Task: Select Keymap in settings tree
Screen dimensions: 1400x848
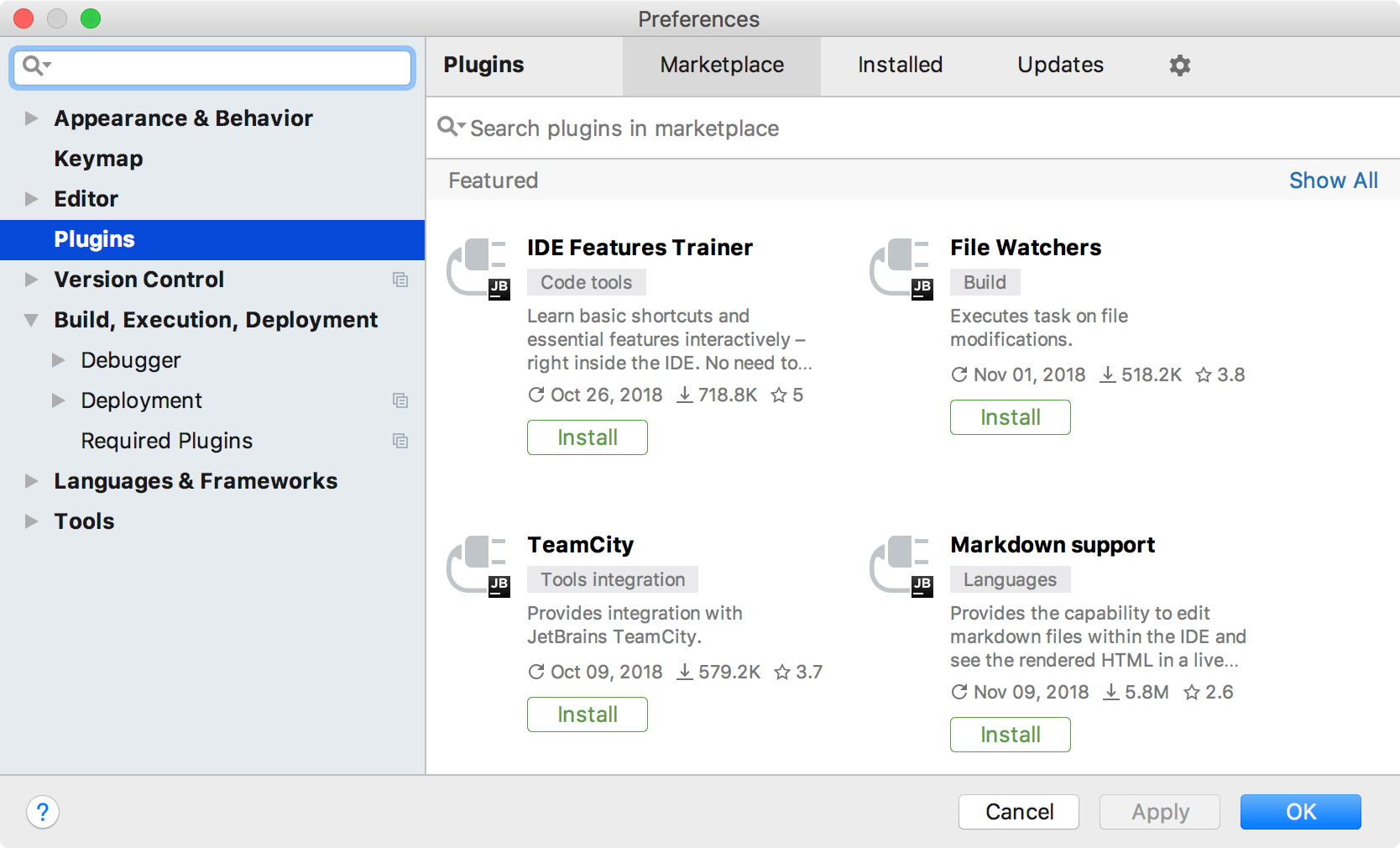Action: [x=212, y=159]
